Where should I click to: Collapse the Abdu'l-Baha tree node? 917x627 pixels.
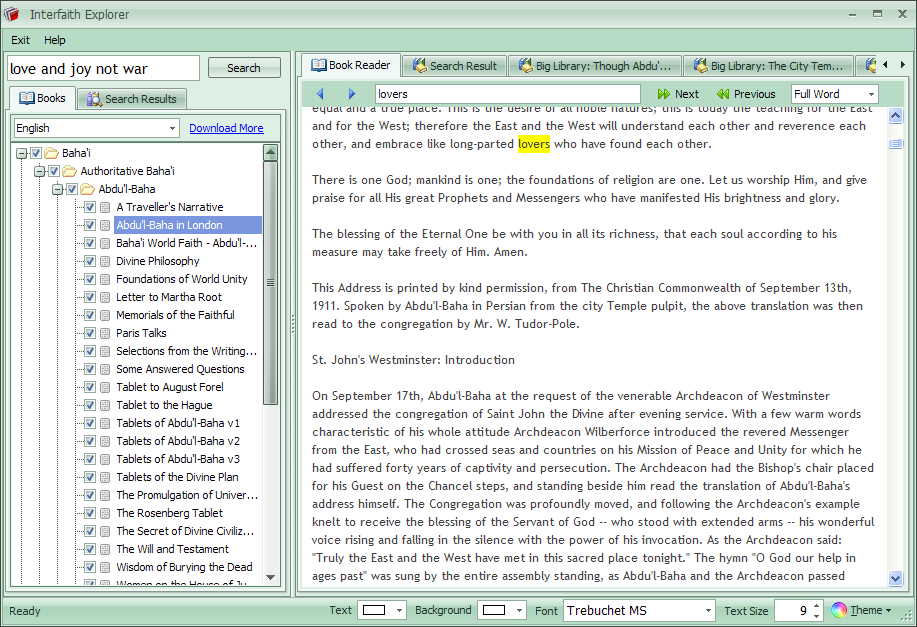[58, 189]
